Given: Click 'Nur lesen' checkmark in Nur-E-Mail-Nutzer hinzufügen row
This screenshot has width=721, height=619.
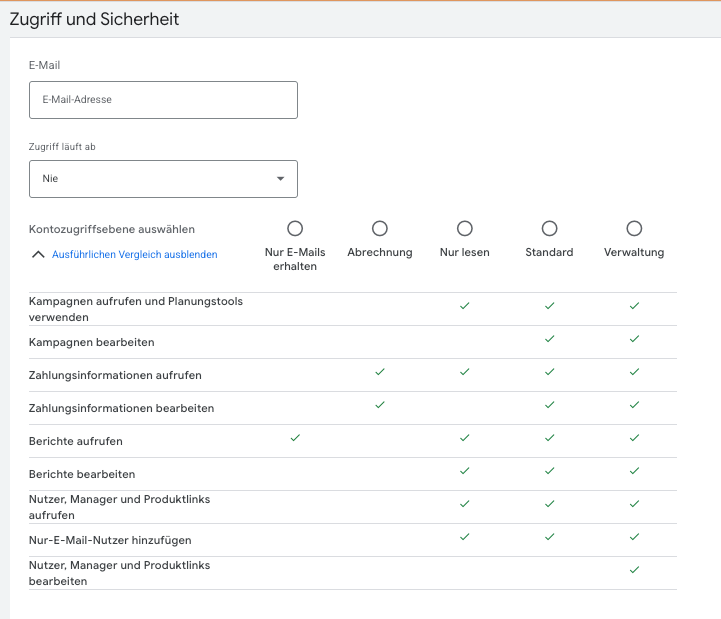Looking at the screenshot, I should coord(465,537).
